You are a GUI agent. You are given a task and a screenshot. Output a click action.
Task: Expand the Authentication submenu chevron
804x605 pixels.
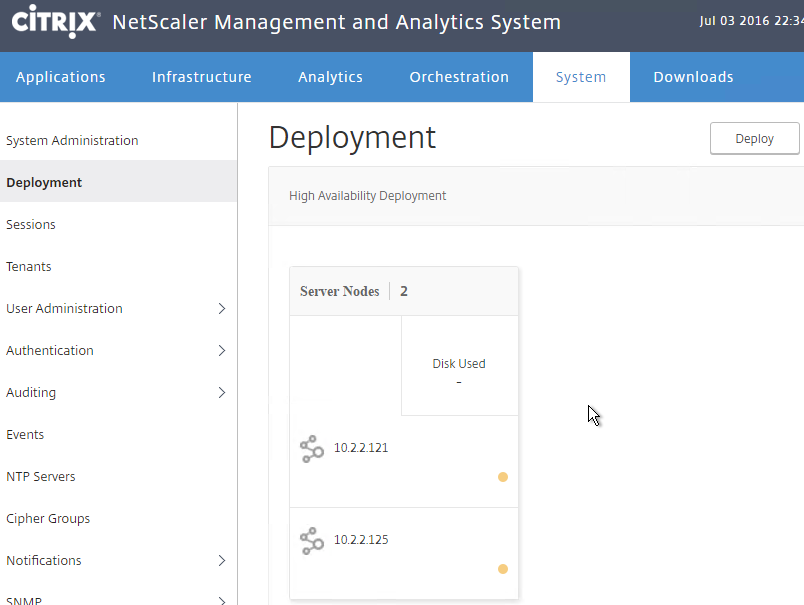click(x=222, y=351)
